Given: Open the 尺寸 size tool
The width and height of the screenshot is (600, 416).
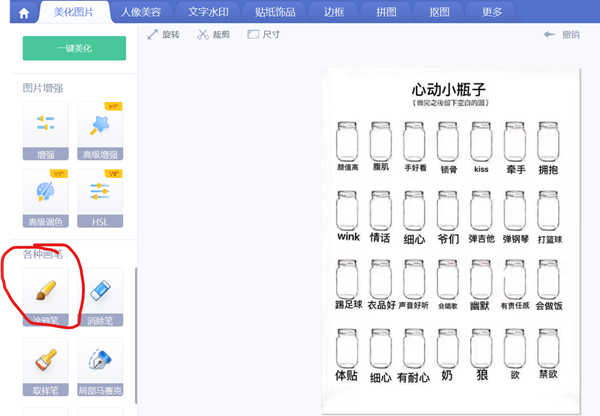Looking at the screenshot, I should pos(264,35).
